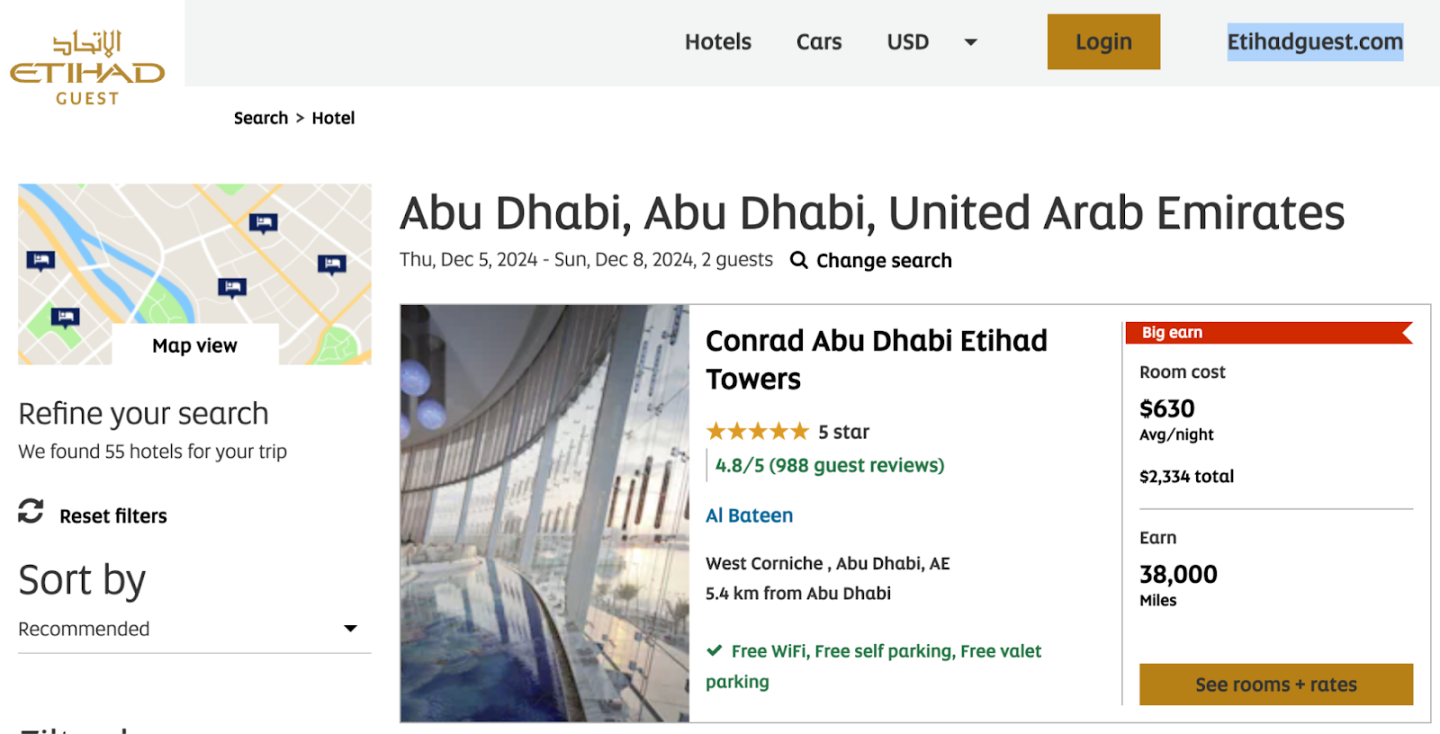Open the USD currency dropdown
The width and height of the screenshot is (1440, 734).
click(908, 42)
